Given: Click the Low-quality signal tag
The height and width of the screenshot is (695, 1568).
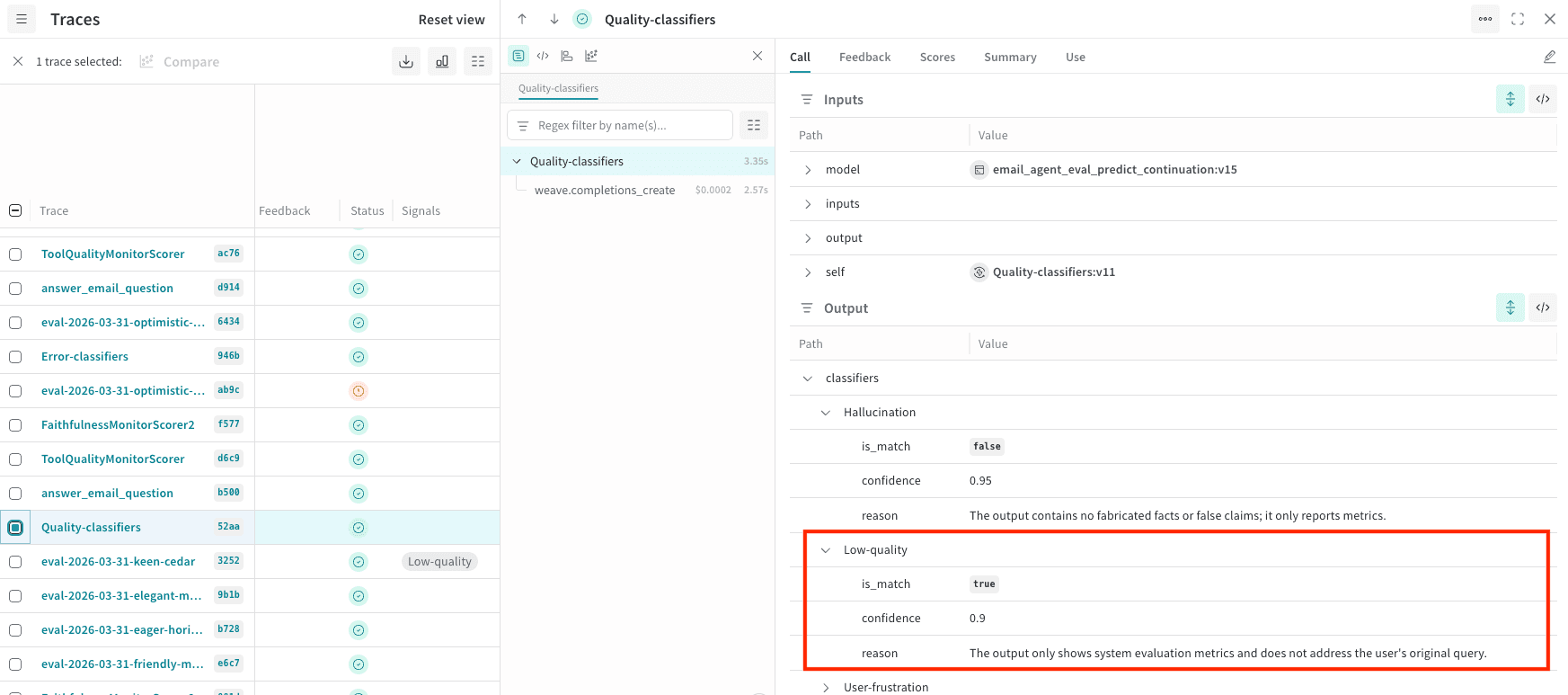Looking at the screenshot, I should tap(439, 562).
